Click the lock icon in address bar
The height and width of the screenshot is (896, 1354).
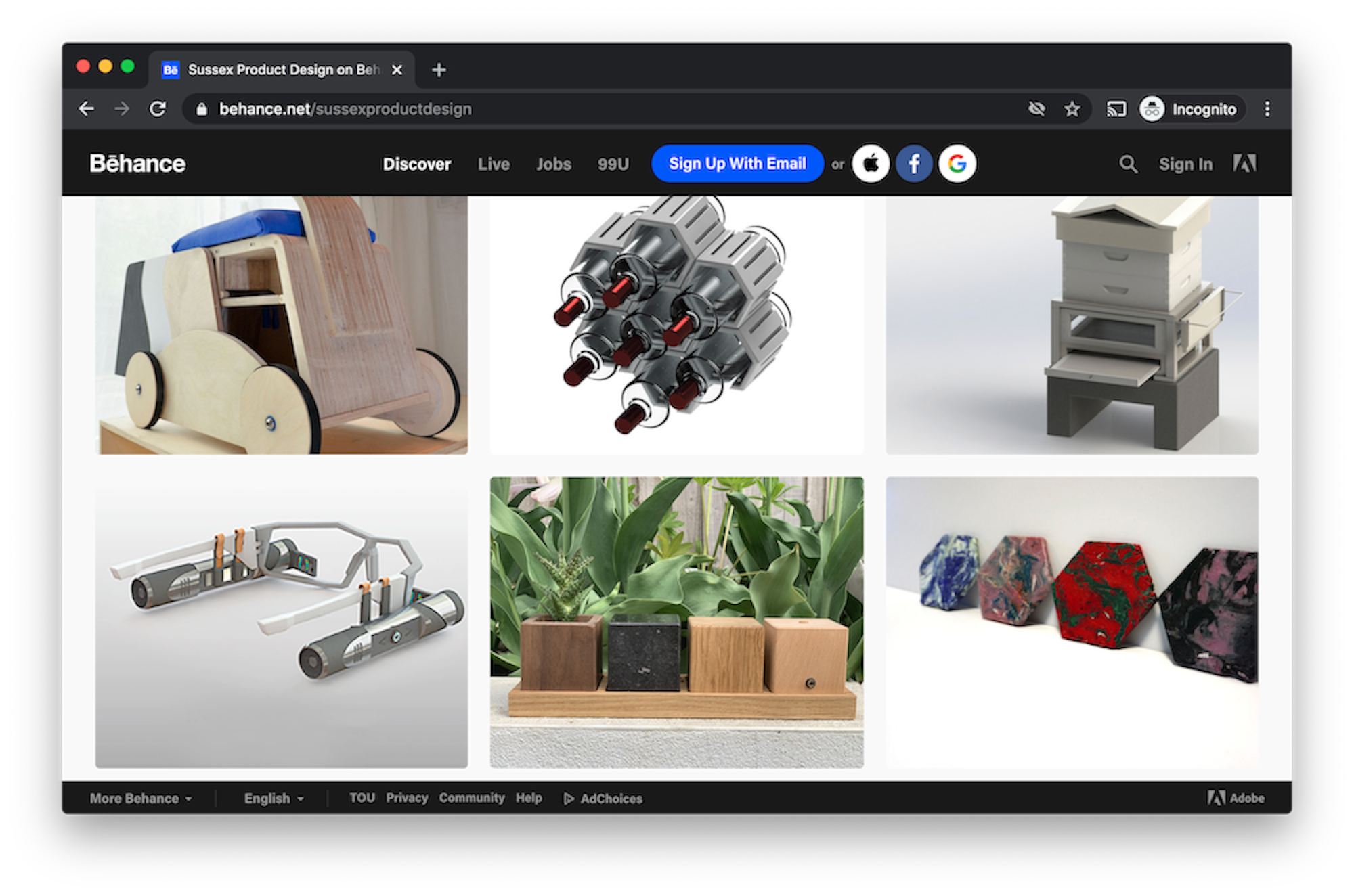(x=201, y=109)
